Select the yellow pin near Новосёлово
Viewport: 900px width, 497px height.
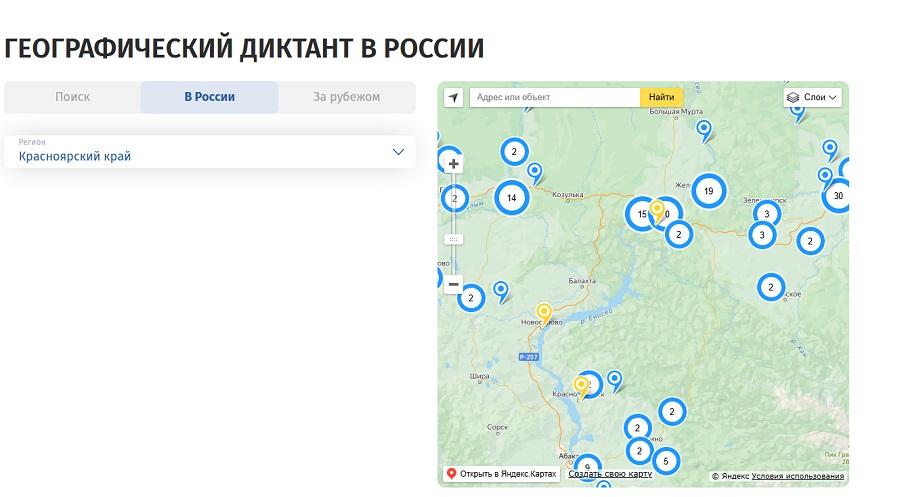544,312
